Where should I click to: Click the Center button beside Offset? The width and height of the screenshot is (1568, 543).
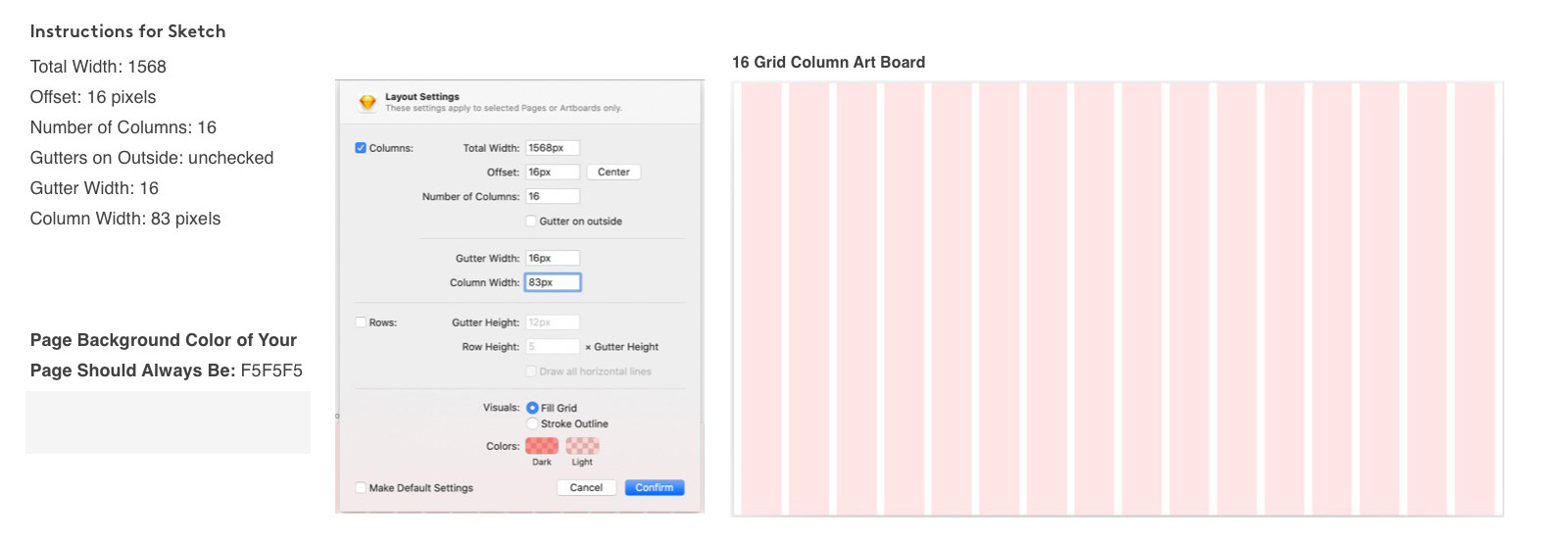point(613,173)
